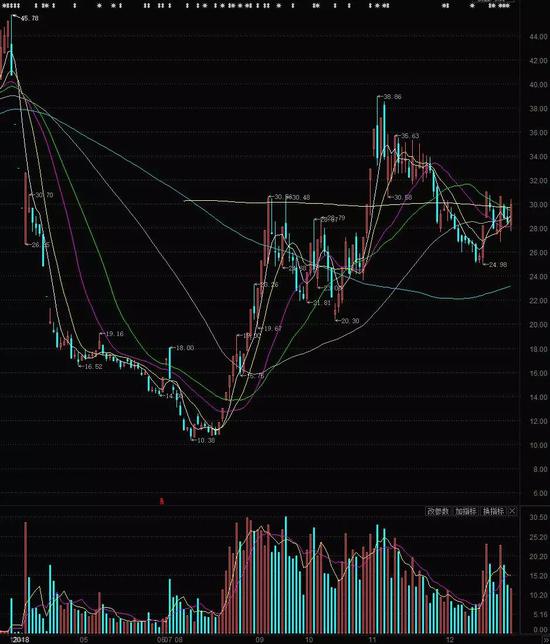Click the 05 month label on time axis
Screen dimensions: 550x644
pos(84,640)
